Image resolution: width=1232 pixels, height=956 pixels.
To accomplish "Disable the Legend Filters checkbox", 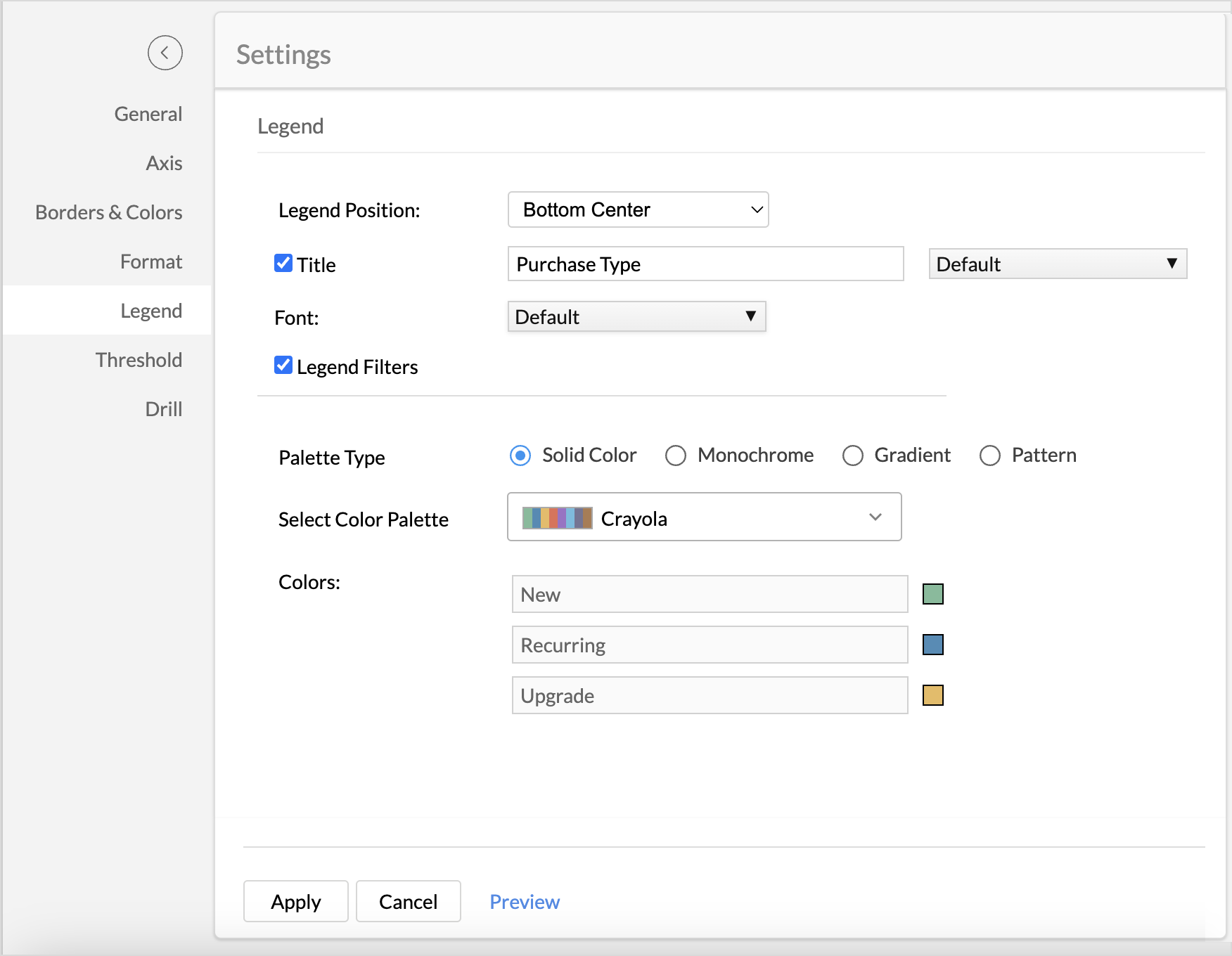I will [x=283, y=366].
